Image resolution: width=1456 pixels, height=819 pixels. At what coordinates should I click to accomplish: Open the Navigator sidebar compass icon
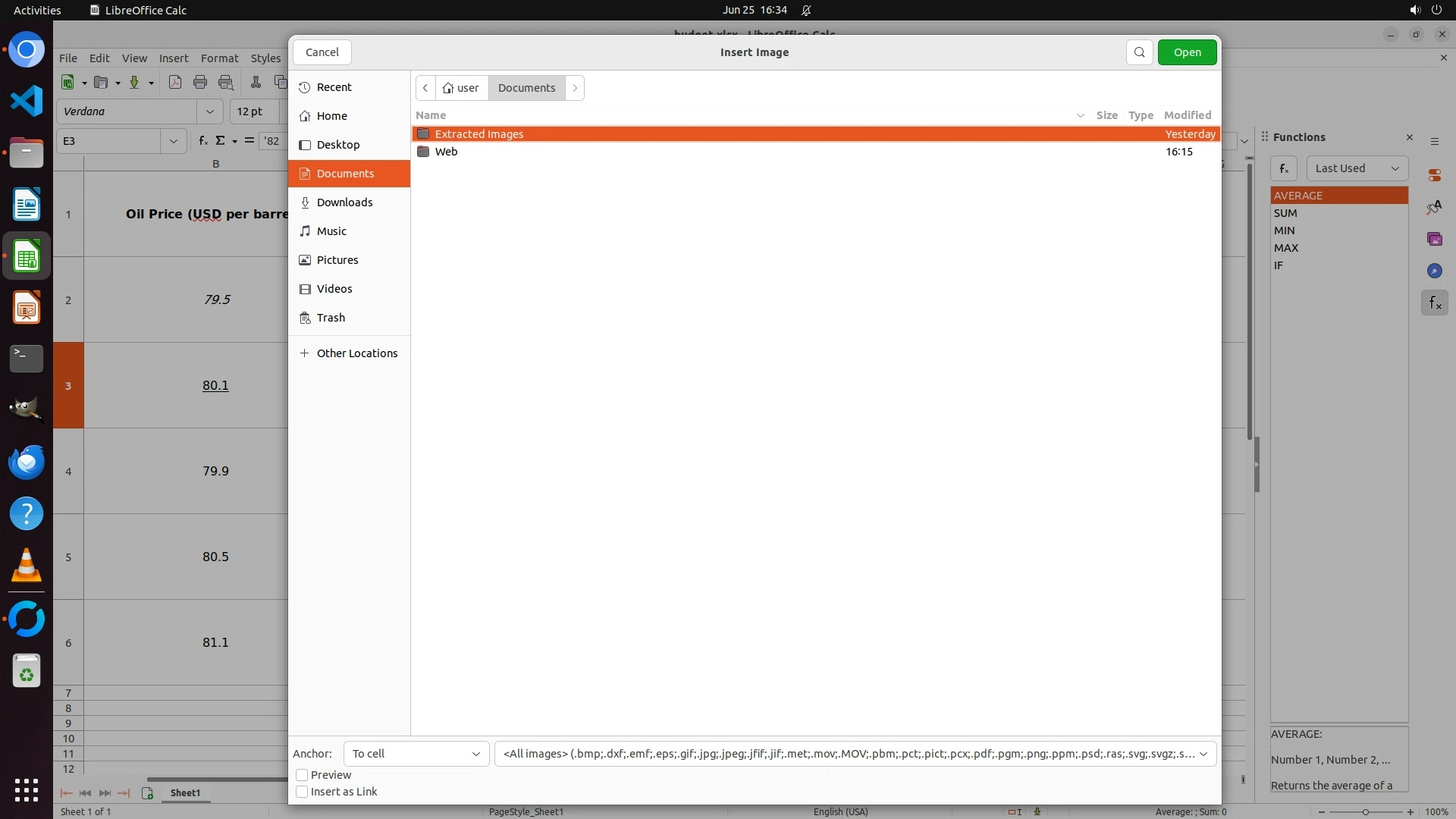[1434, 271]
